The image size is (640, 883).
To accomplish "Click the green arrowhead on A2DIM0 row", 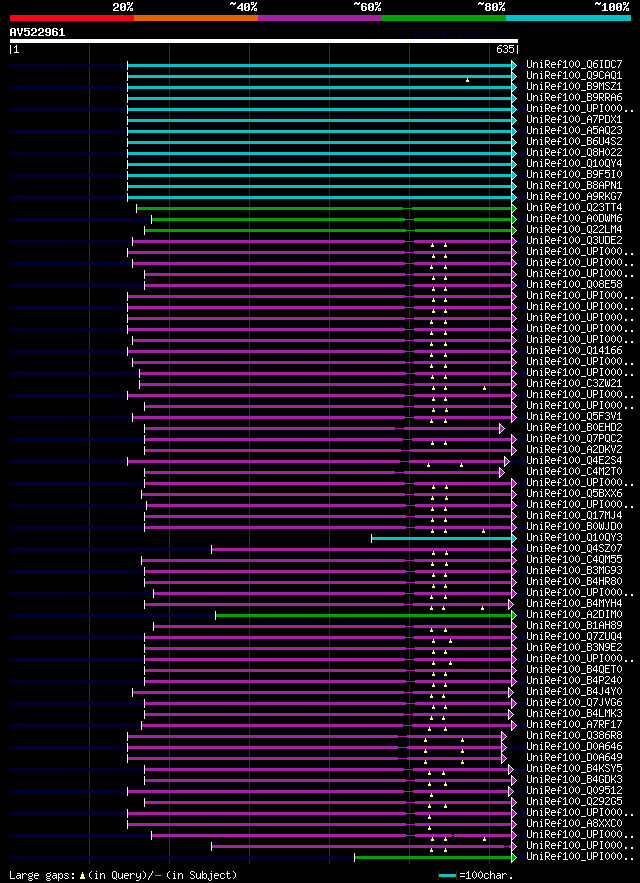I will point(514,615).
